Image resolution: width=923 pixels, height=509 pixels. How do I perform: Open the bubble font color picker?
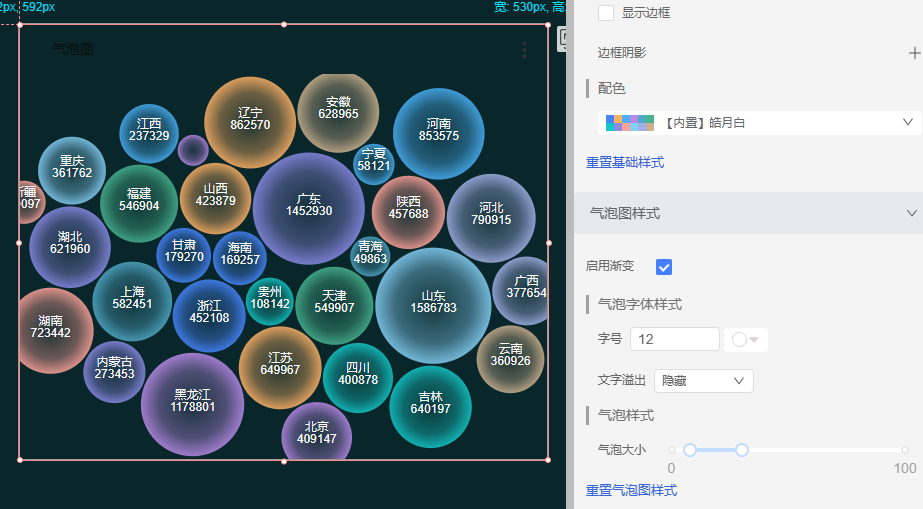[745, 340]
